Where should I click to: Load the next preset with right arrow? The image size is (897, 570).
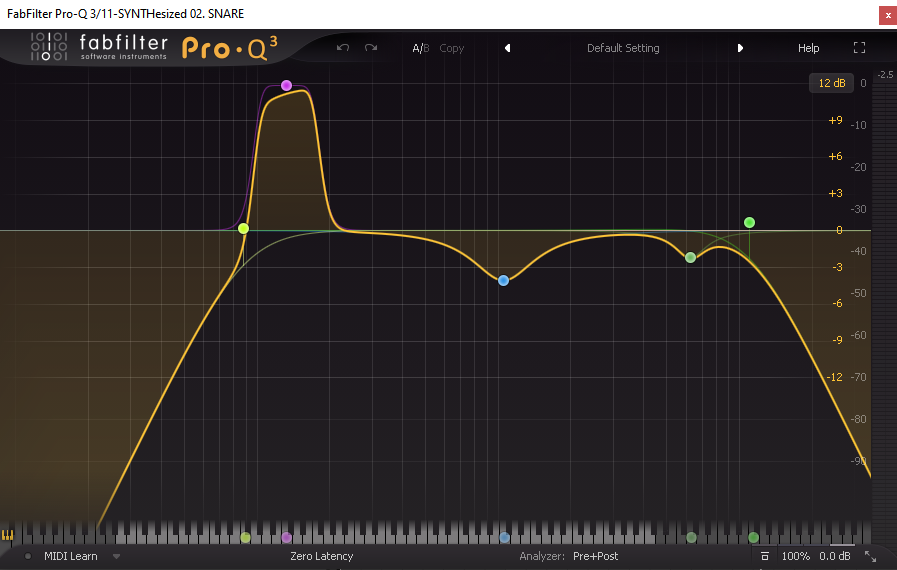tap(740, 48)
